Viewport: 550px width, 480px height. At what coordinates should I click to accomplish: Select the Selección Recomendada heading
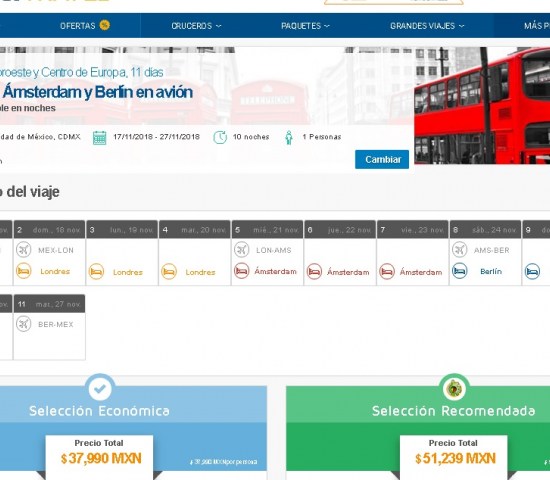pos(454,411)
